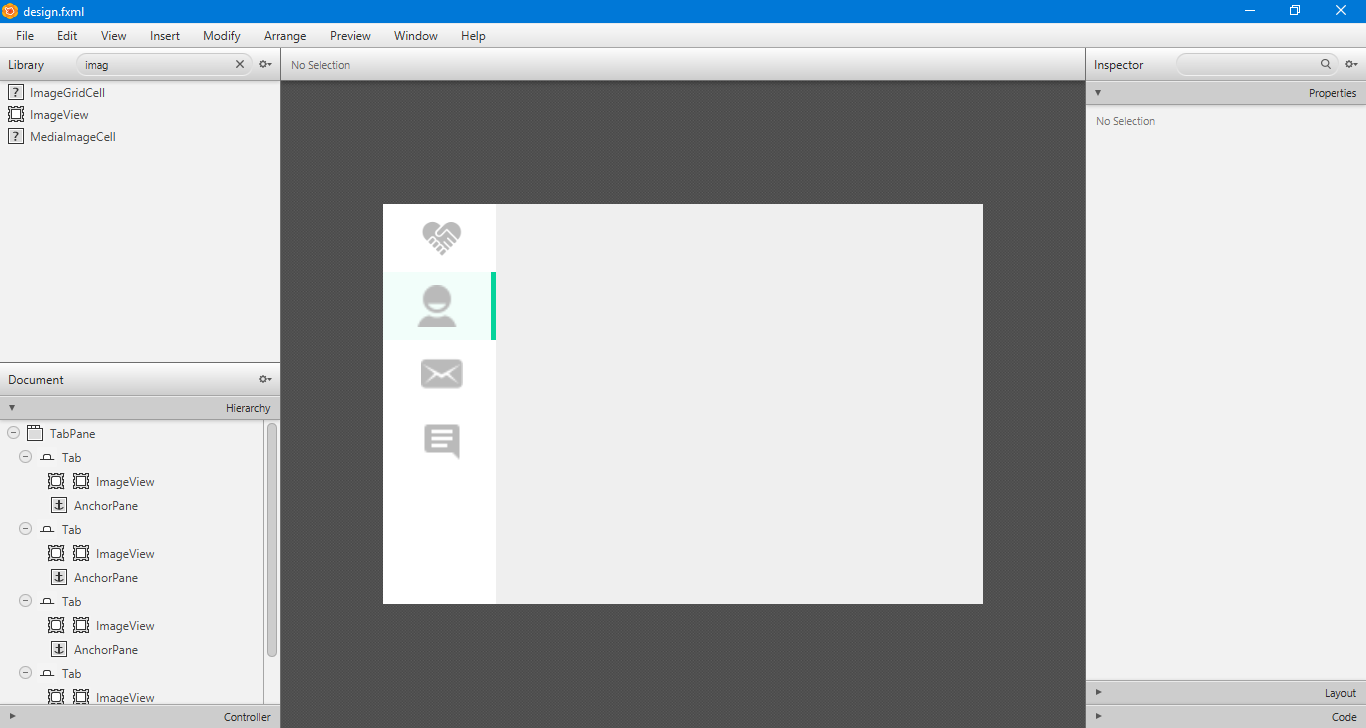This screenshot has height=728, width=1366.
Task: Open the Inspector gear menu
Action: pos(1351,64)
